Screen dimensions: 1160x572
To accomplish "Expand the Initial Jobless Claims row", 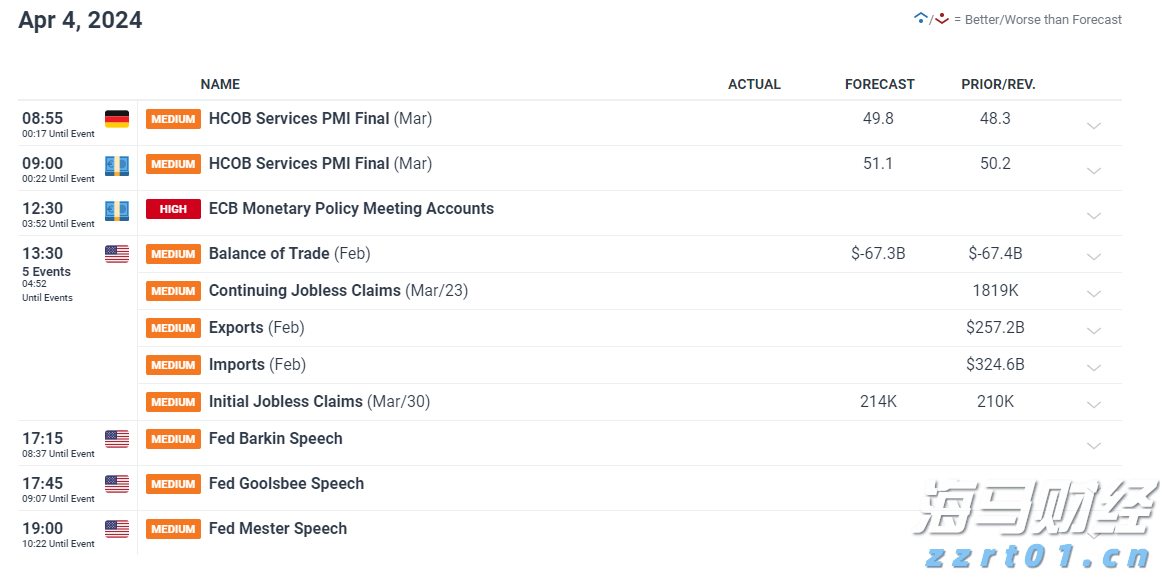I will (x=1094, y=405).
